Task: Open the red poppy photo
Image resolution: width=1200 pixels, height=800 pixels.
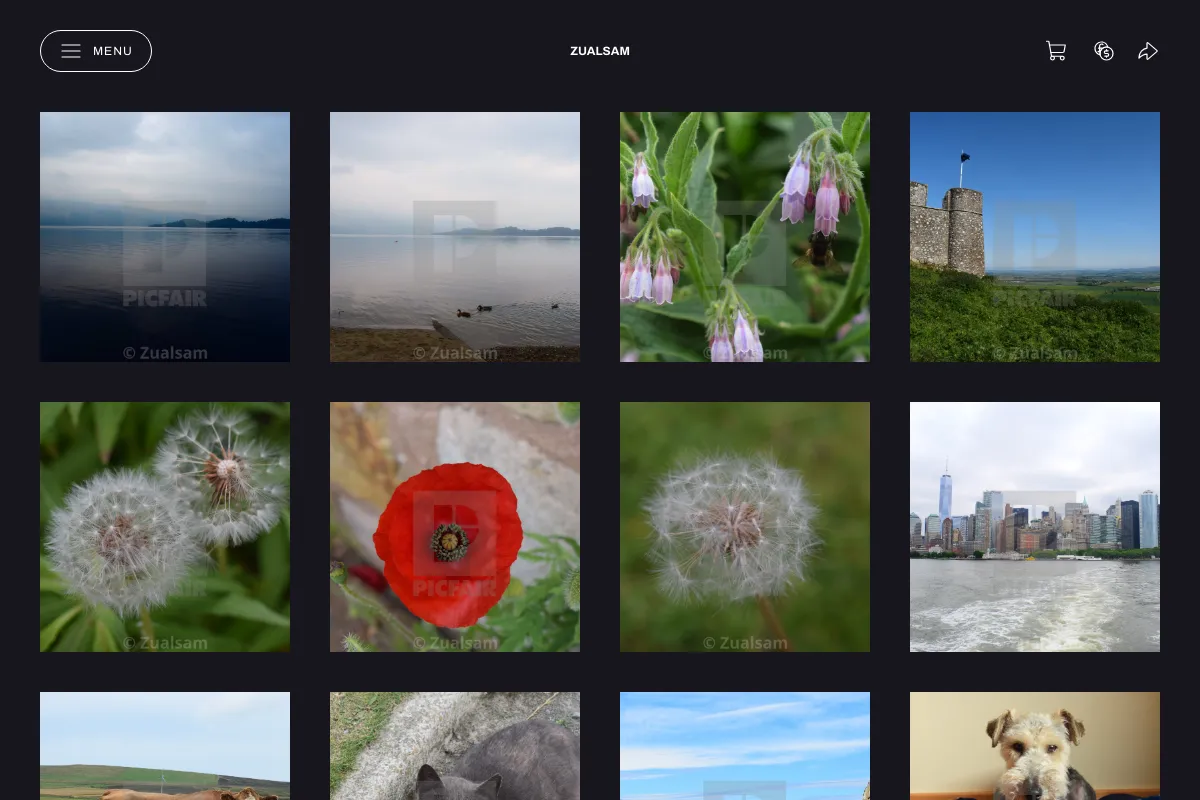Action: click(x=455, y=527)
